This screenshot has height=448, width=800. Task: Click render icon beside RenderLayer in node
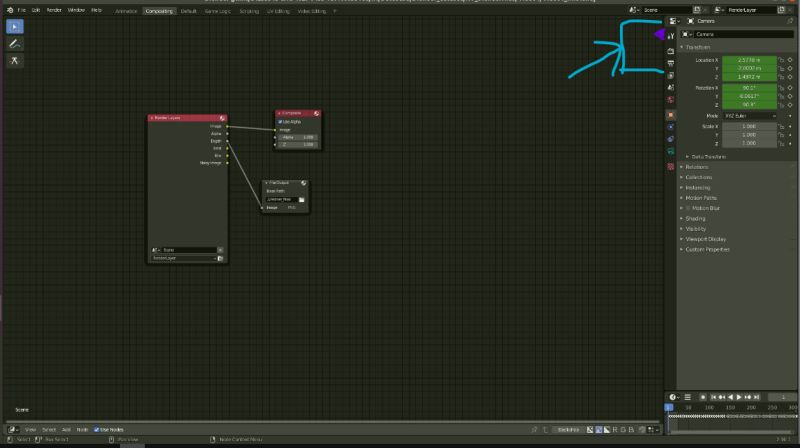[x=220, y=258]
